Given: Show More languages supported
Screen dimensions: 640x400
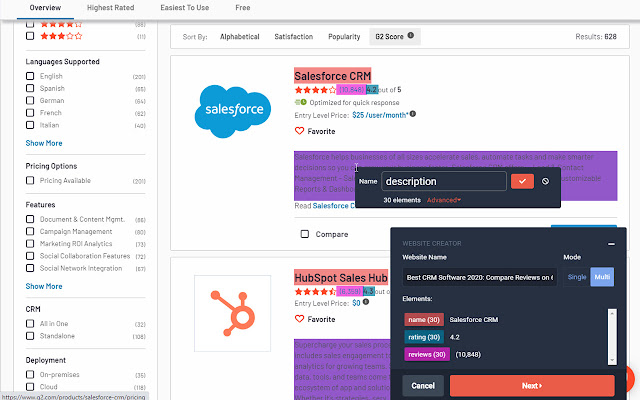Looking at the screenshot, I should click(44, 143).
